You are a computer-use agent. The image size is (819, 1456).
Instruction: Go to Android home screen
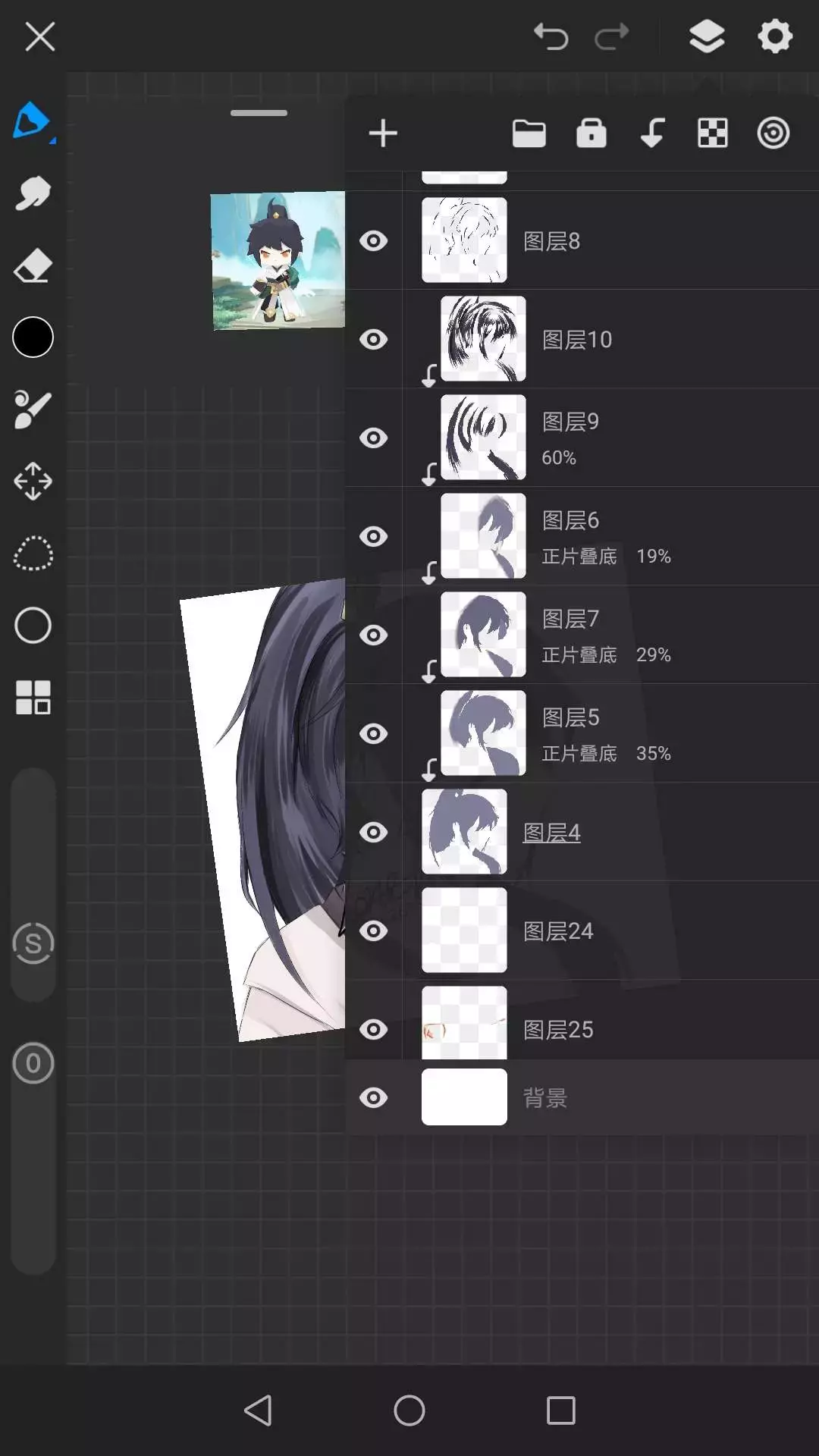click(x=409, y=1410)
